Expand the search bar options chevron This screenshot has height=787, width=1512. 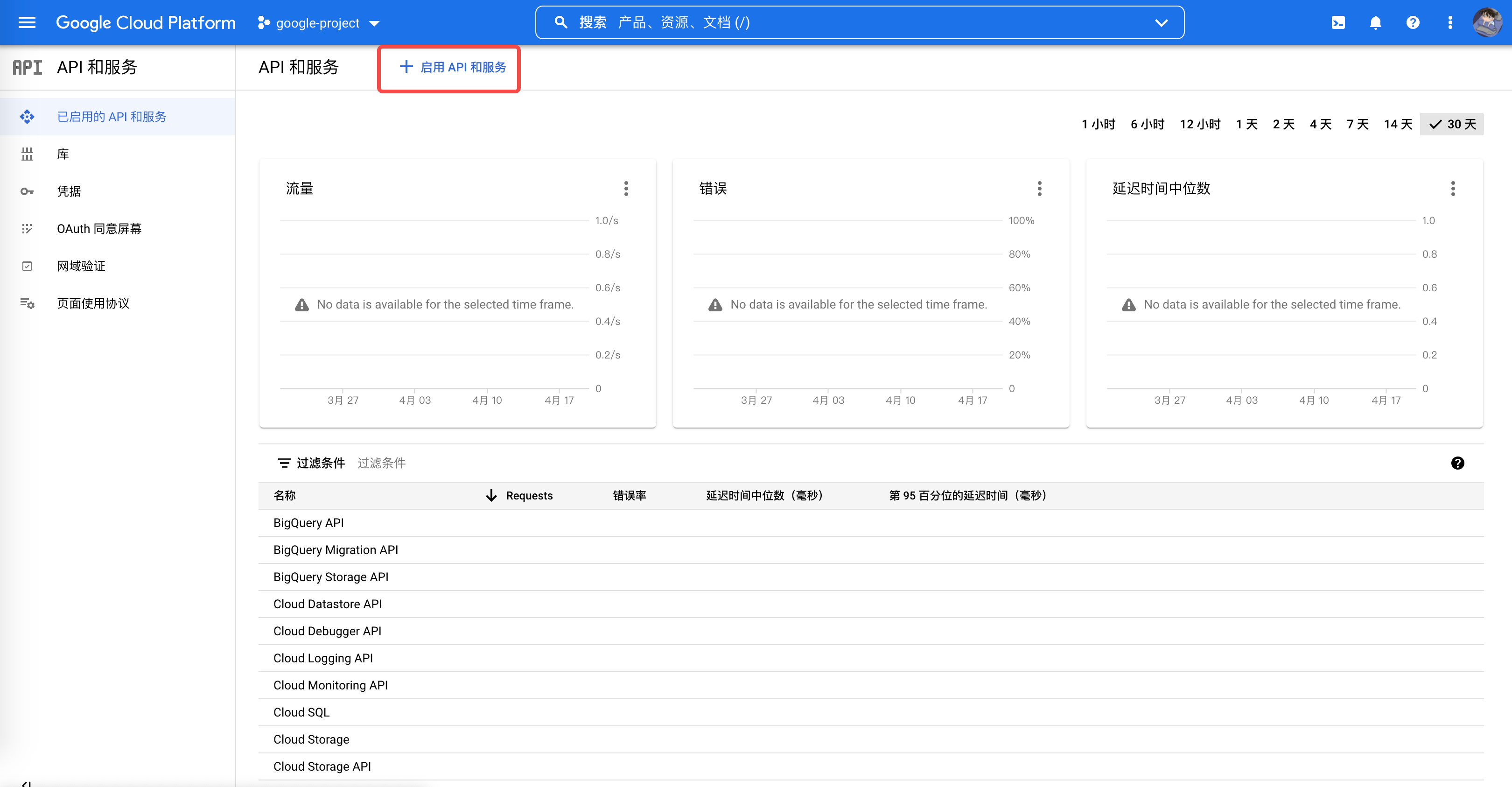point(1161,23)
